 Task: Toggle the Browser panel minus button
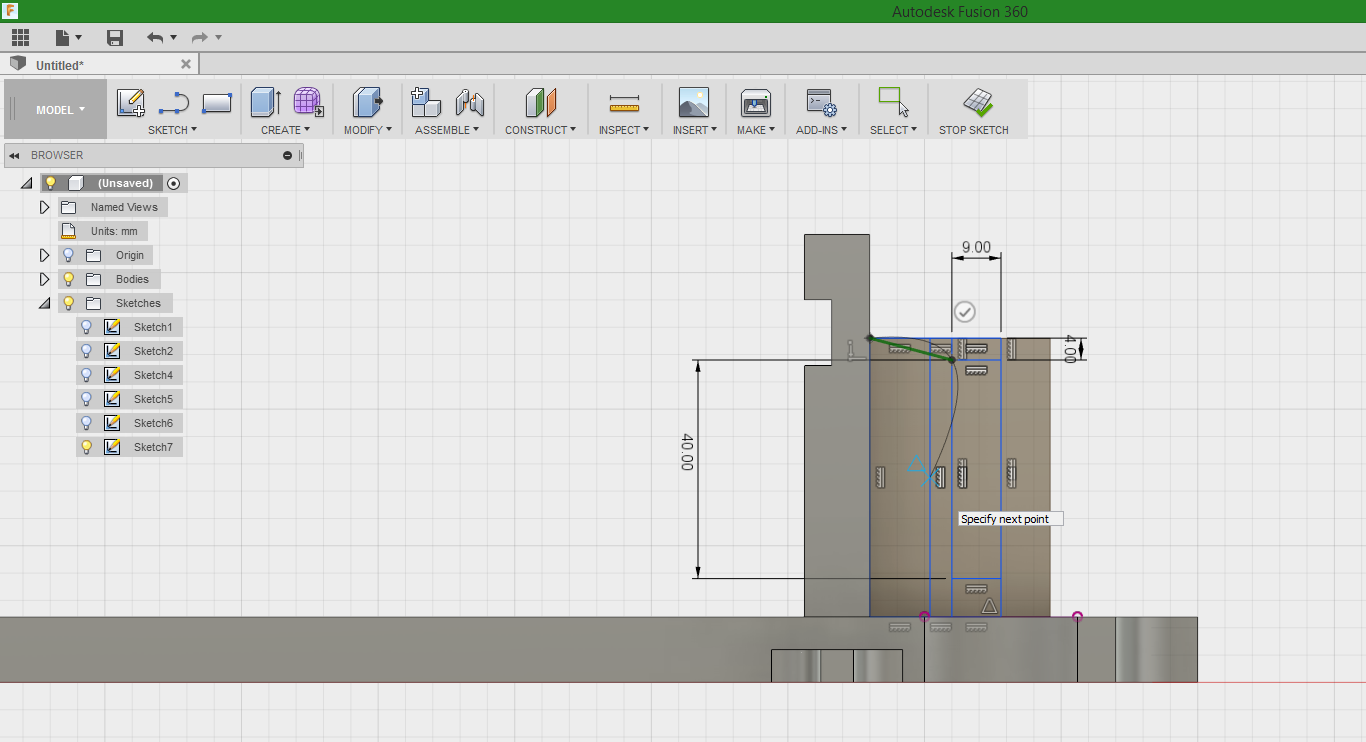point(288,155)
